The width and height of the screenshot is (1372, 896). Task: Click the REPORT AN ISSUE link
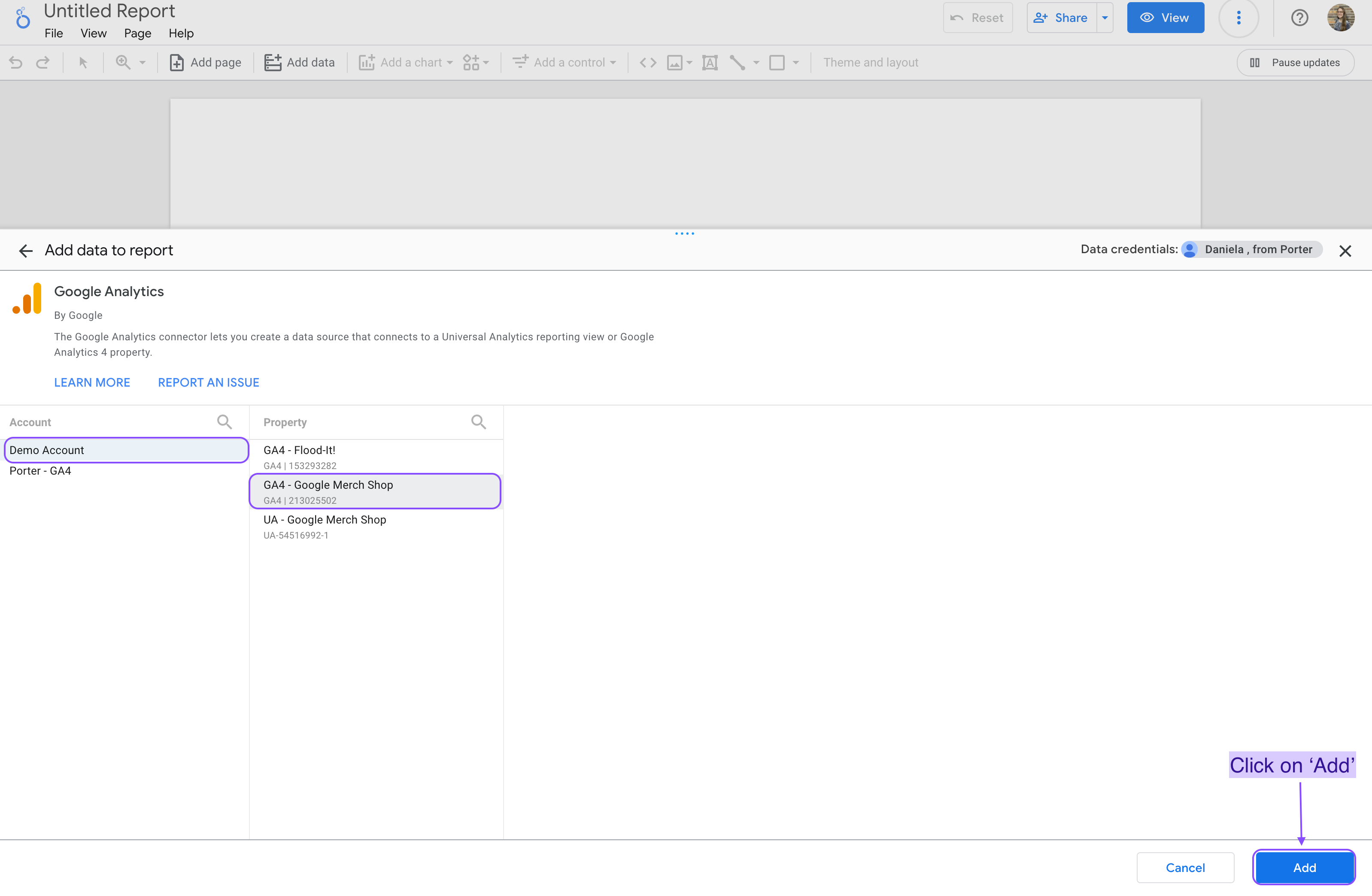point(208,382)
